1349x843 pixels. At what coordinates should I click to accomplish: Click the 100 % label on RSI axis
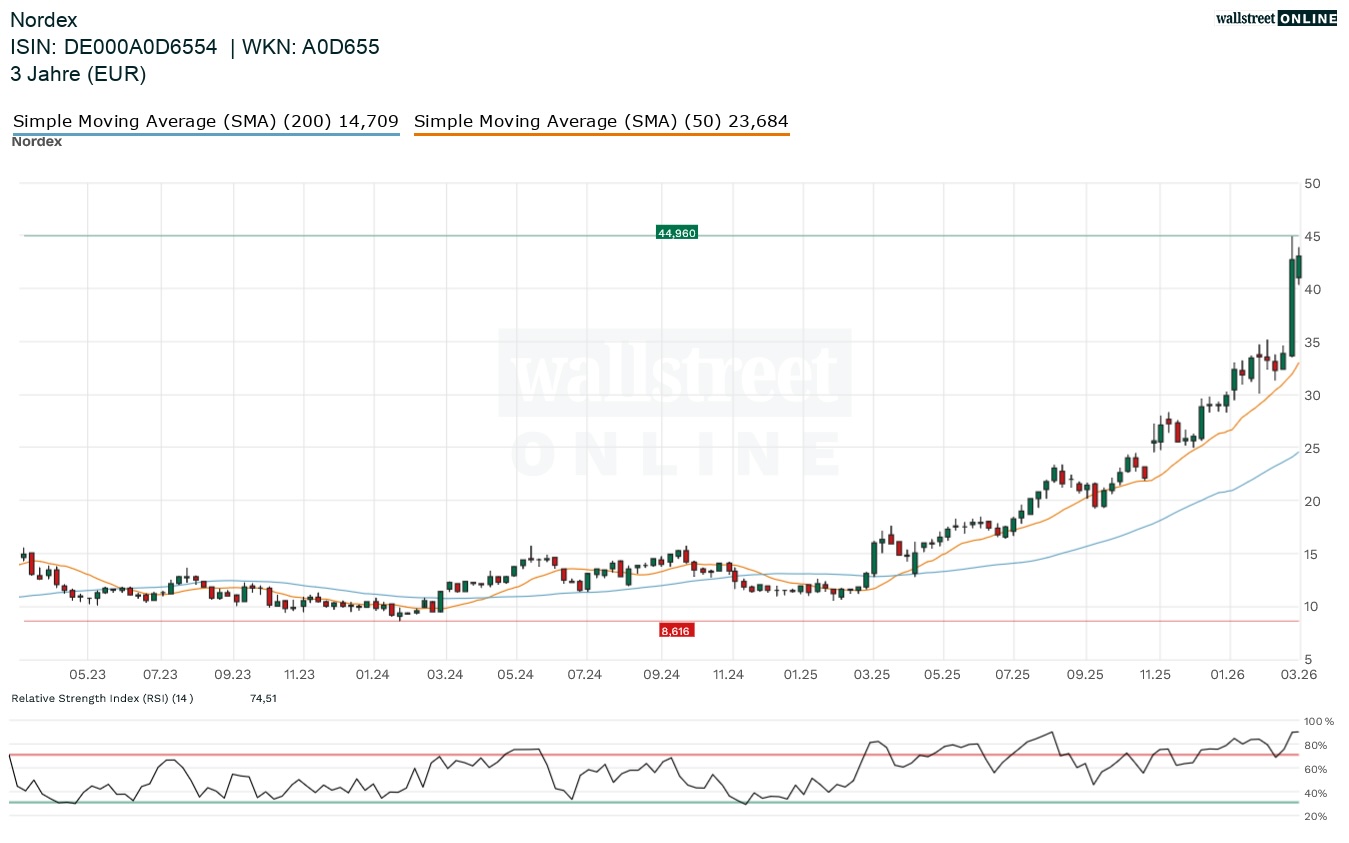click(1317, 721)
